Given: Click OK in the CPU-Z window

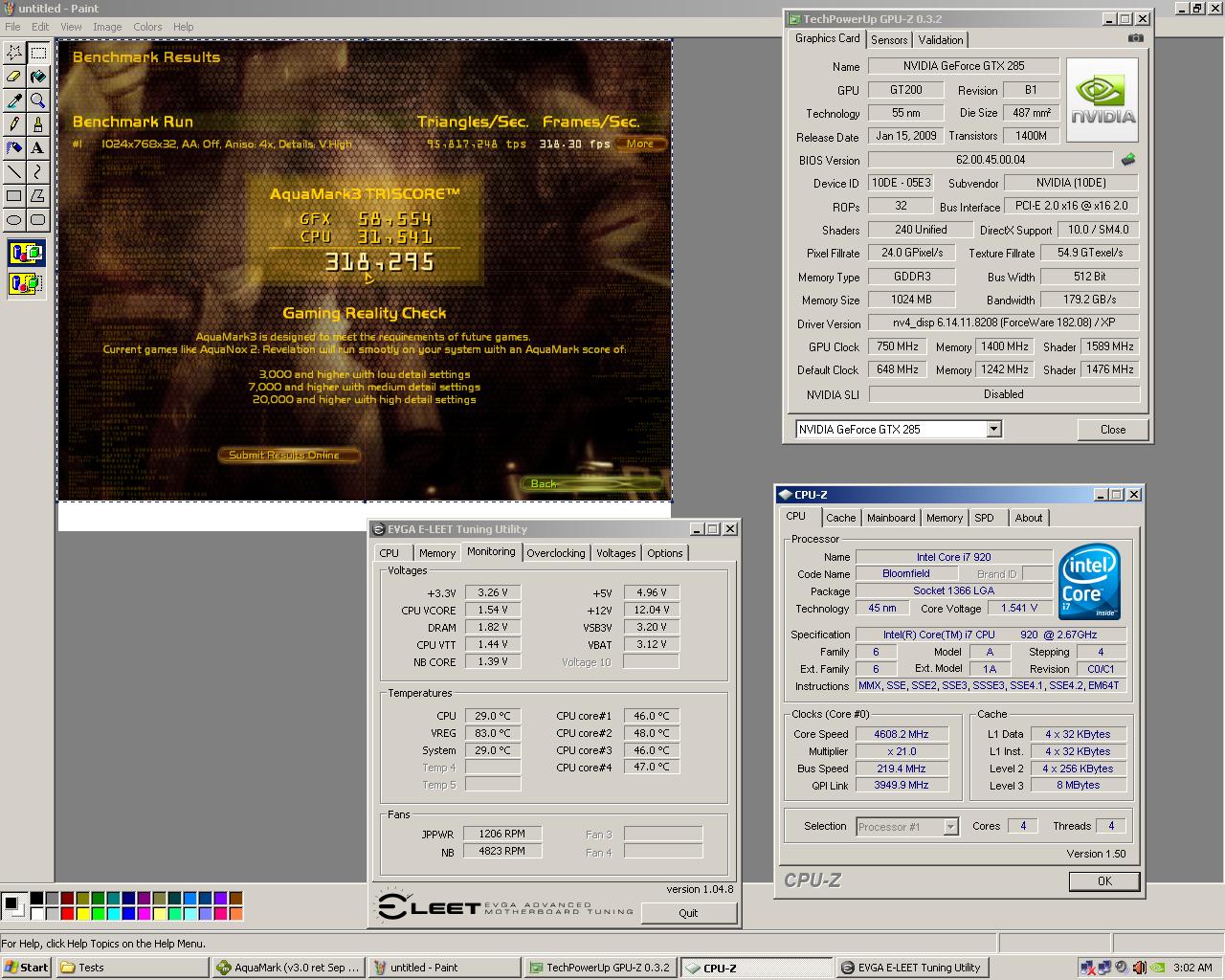Looking at the screenshot, I should pyautogui.click(x=1104, y=881).
